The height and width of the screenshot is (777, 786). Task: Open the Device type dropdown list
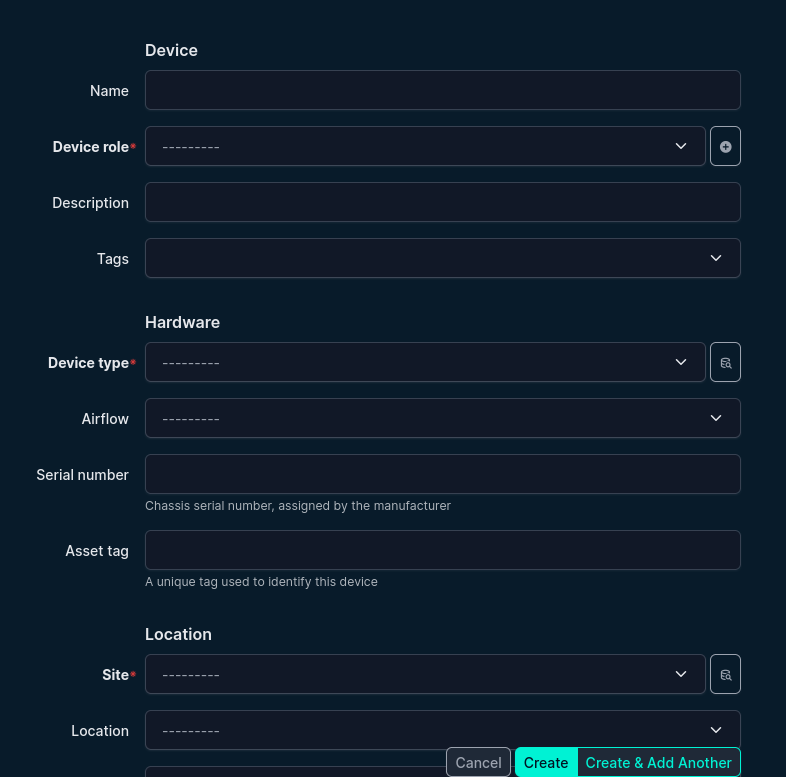pos(425,362)
